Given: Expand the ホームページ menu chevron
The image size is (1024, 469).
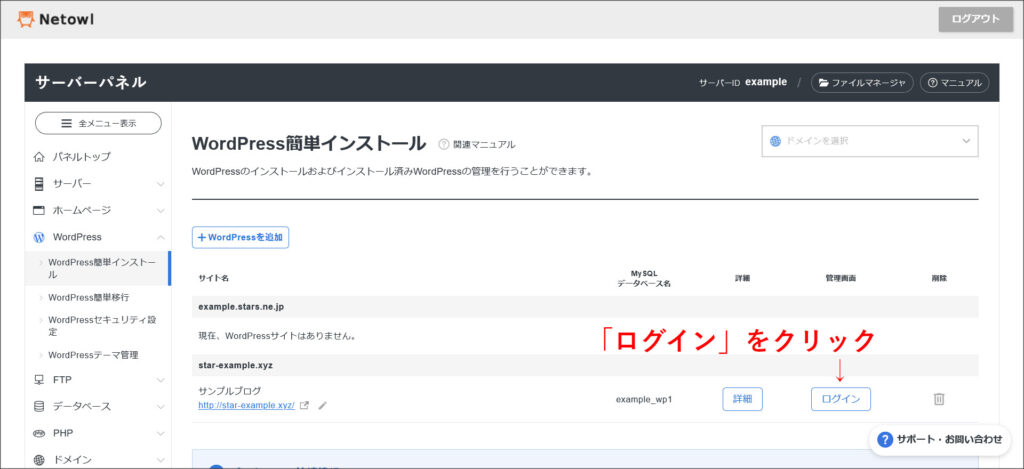Looking at the screenshot, I should coord(161,211).
